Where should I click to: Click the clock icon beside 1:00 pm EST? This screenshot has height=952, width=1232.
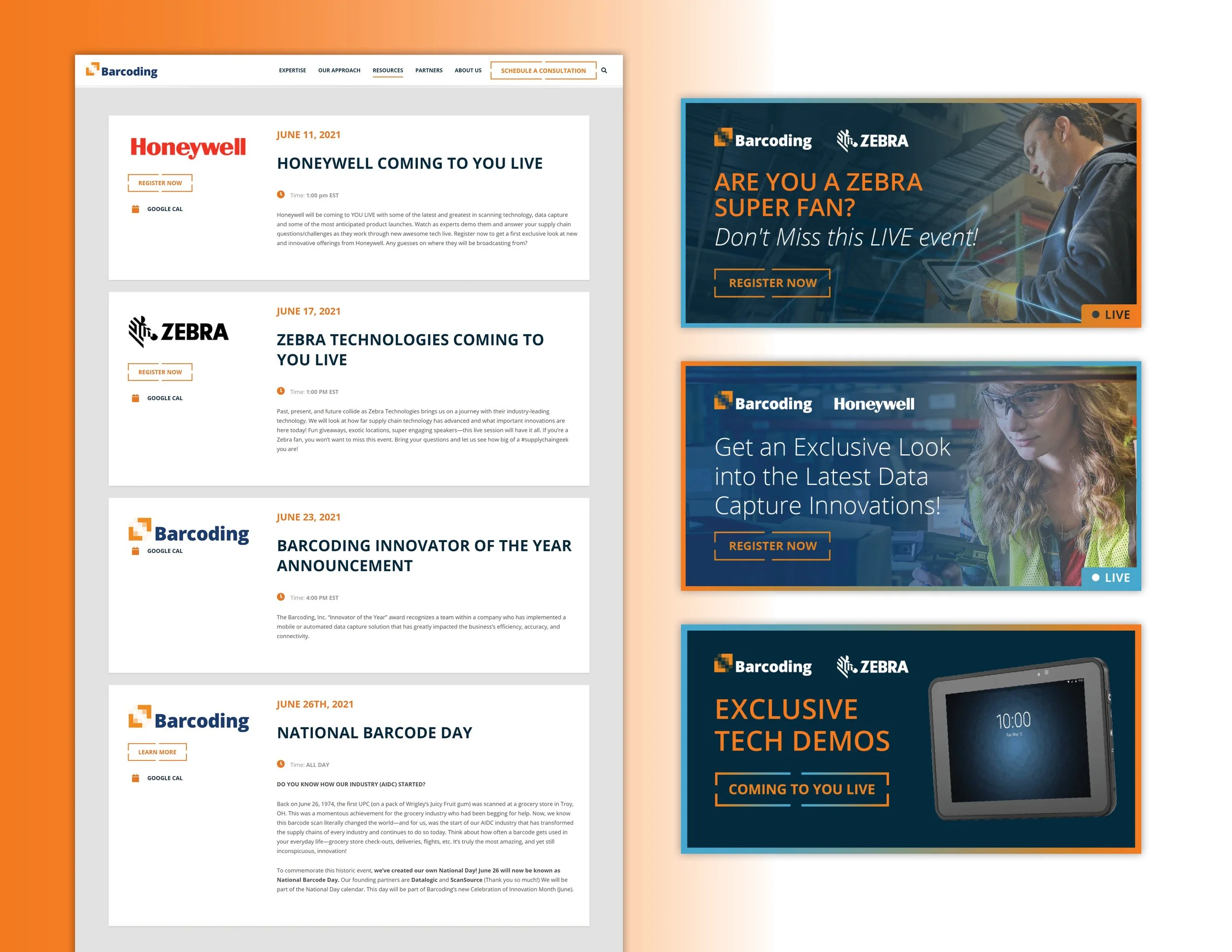click(281, 195)
